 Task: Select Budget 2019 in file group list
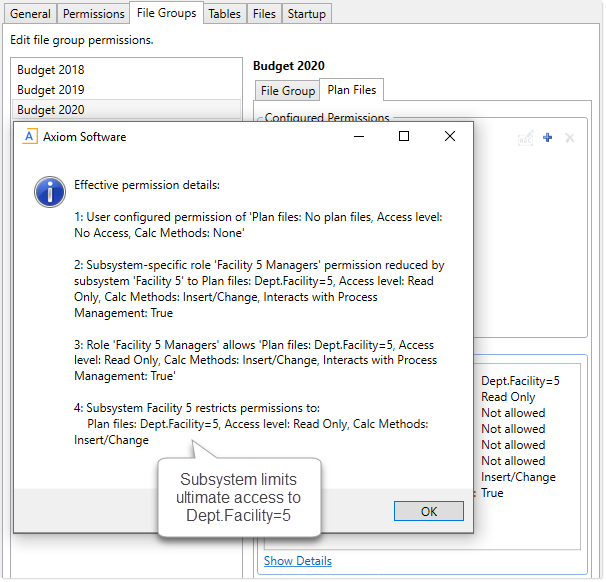click(51, 90)
